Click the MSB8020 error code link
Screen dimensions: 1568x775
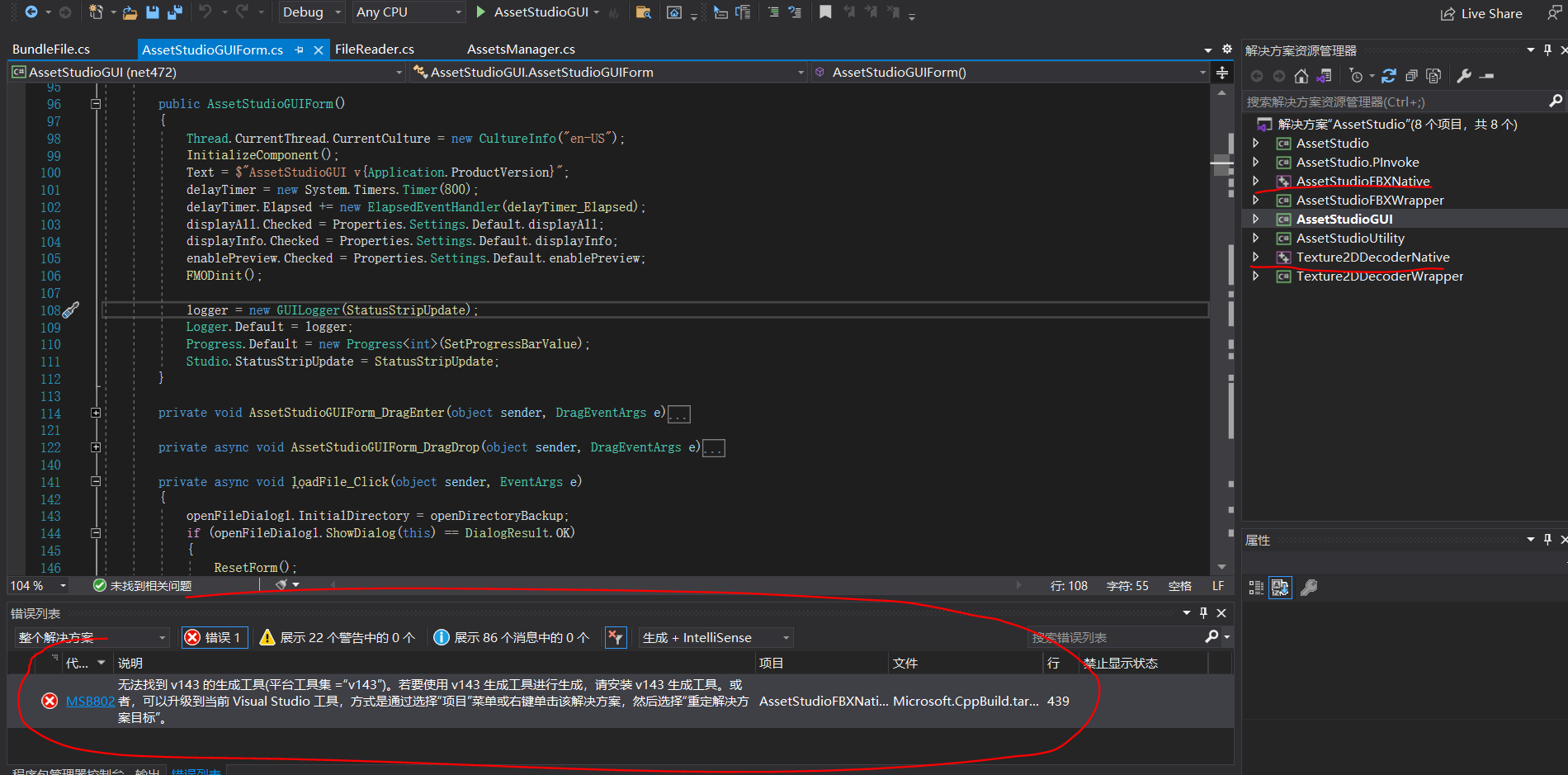(x=90, y=702)
